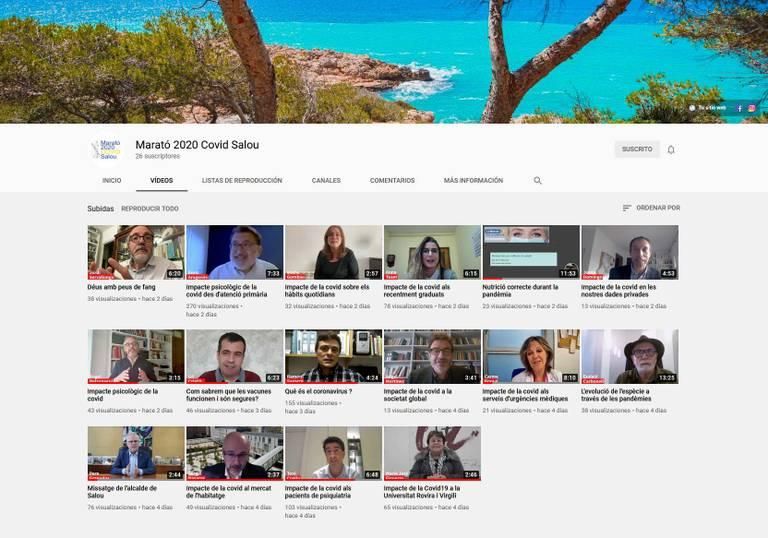The image size is (768, 538).
Task: Toggle the SUSCRITO subscription button
Action: coord(637,150)
